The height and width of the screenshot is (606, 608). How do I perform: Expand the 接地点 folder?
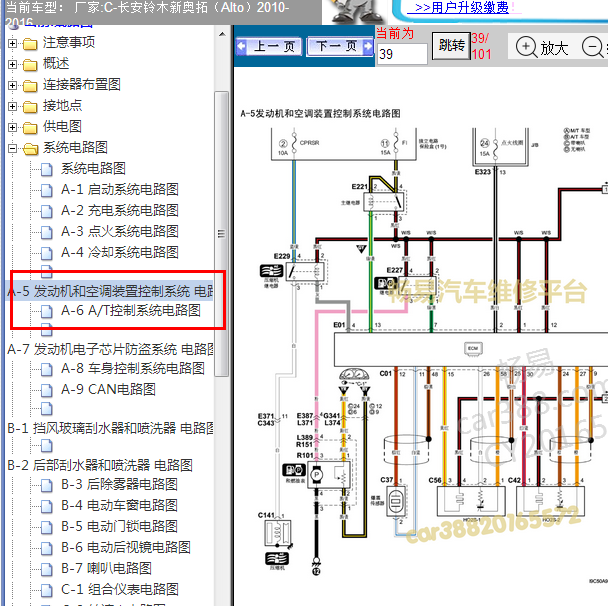coord(12,106)
